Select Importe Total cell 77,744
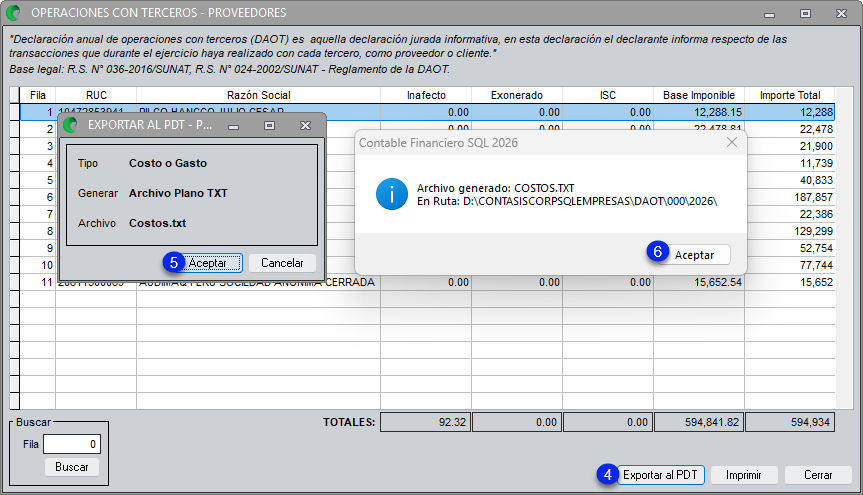The height and width of the screenshot is (495, 863). coord(790,265)
